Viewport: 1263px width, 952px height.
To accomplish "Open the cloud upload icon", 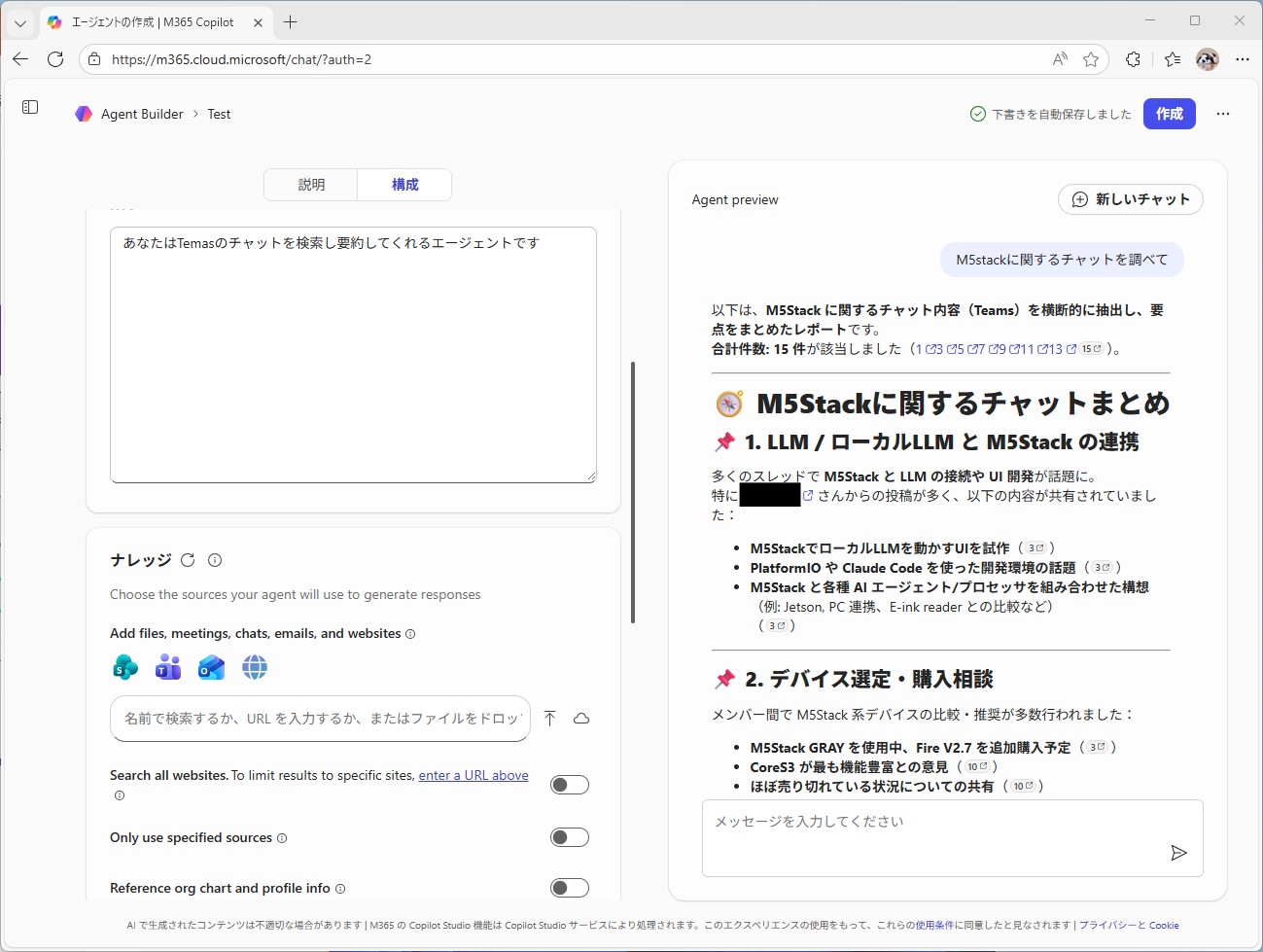I will 580,718.
